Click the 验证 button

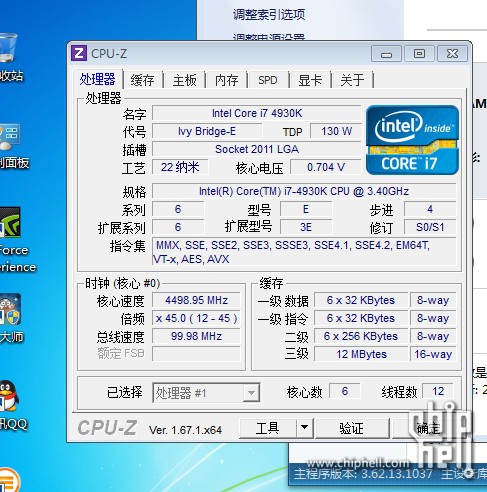coord(352,428)
